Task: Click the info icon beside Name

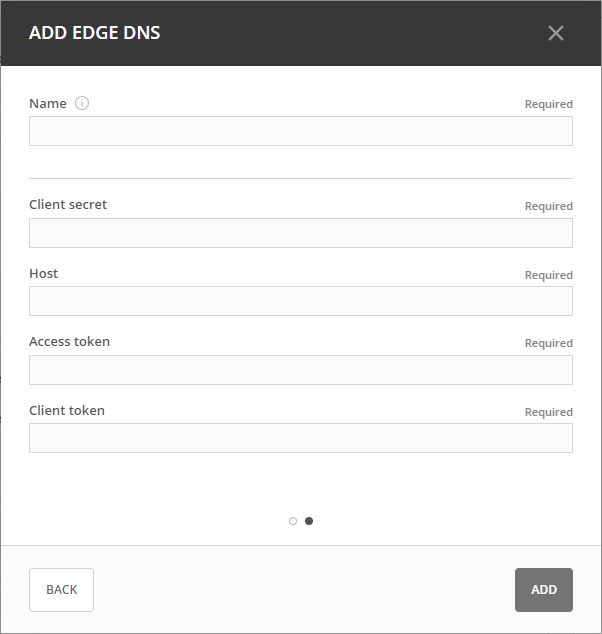Action: [82, 103]
